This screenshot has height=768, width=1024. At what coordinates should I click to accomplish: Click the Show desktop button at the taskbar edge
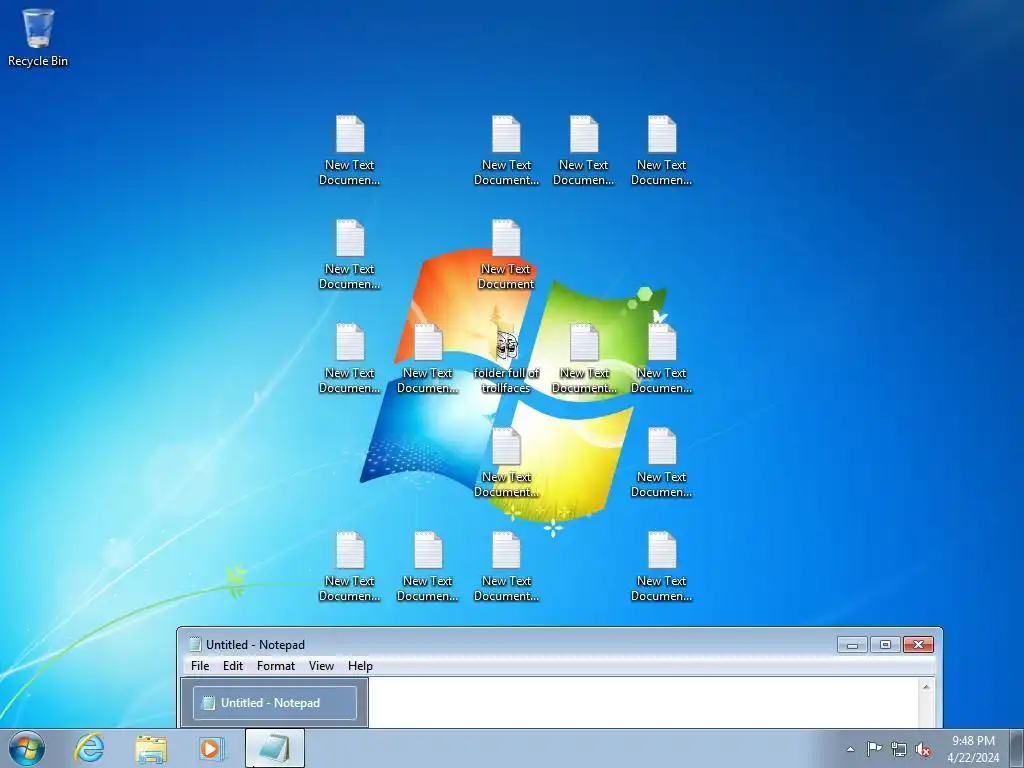click(1016, 748)
